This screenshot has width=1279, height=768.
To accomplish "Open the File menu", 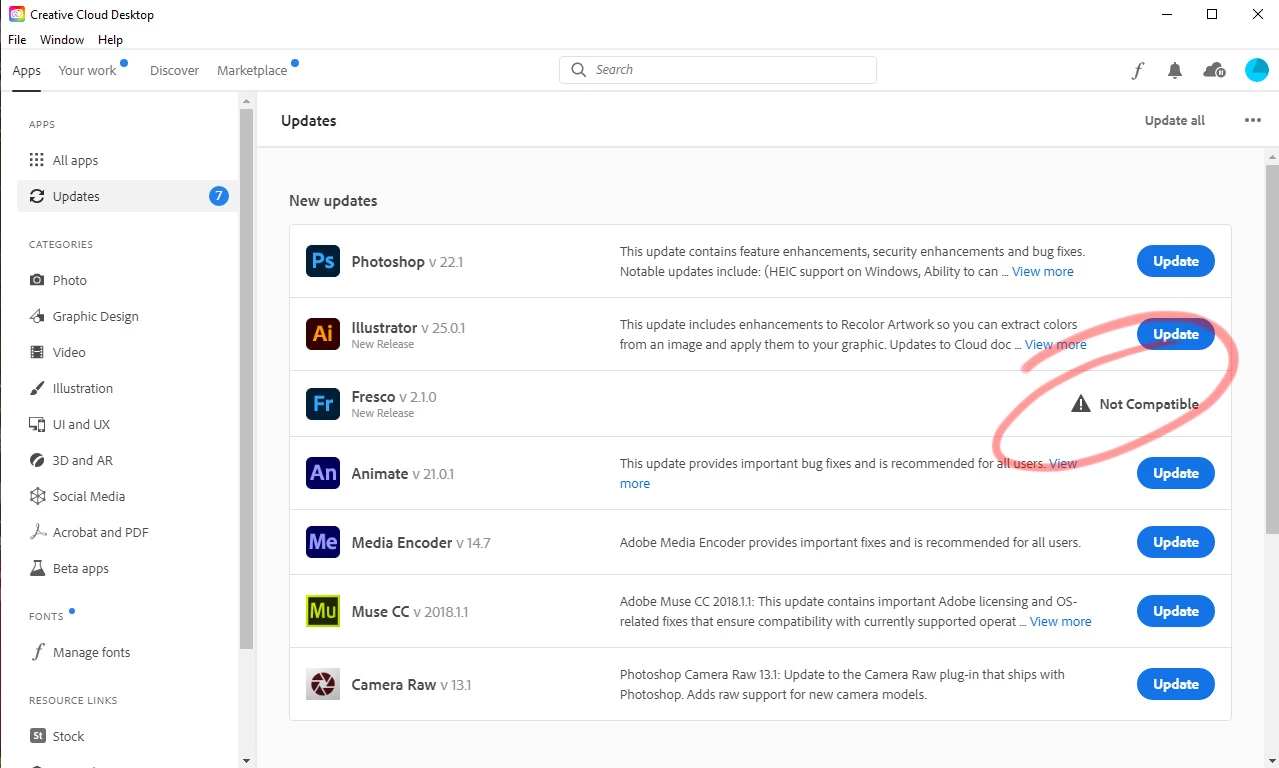I will point(17,40).
